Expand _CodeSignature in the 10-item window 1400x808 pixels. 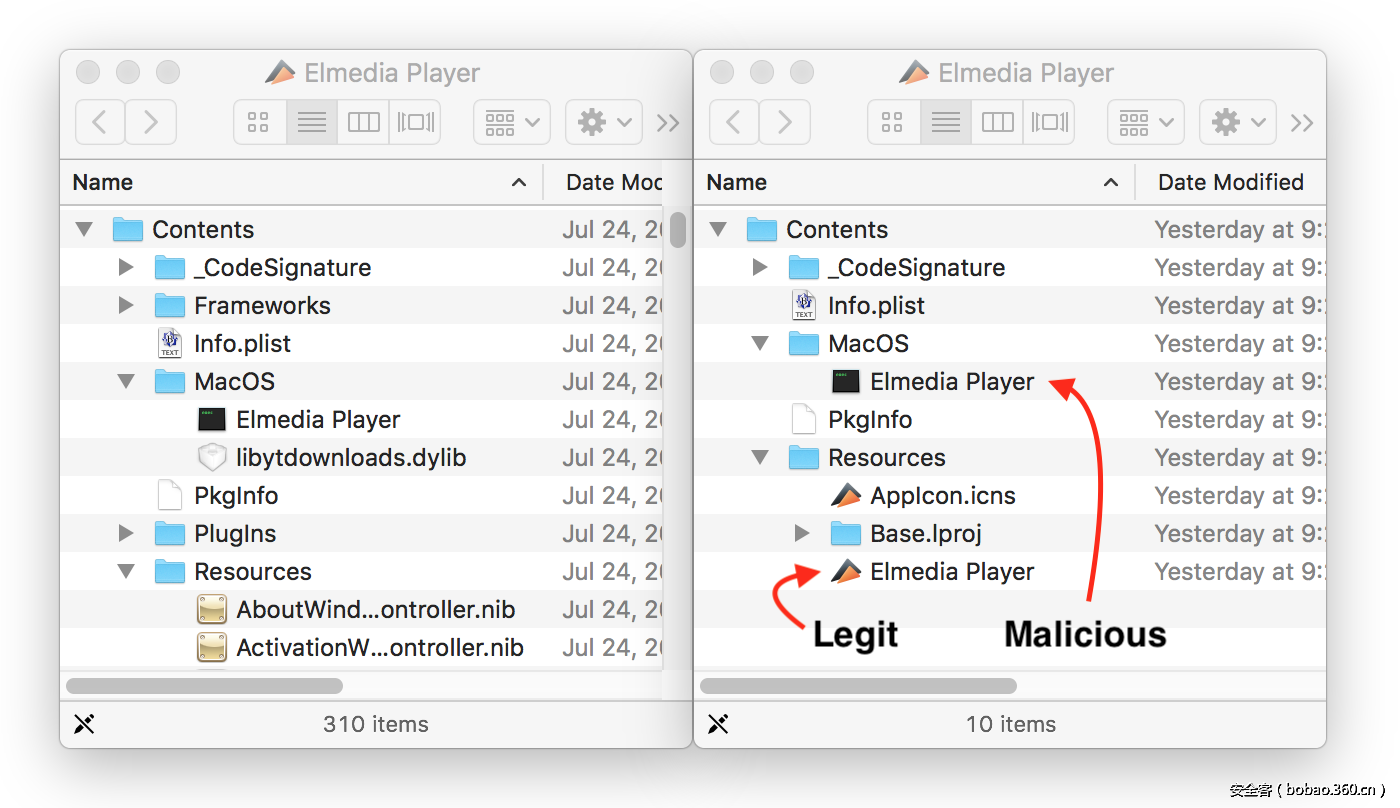tap(760, 268)
